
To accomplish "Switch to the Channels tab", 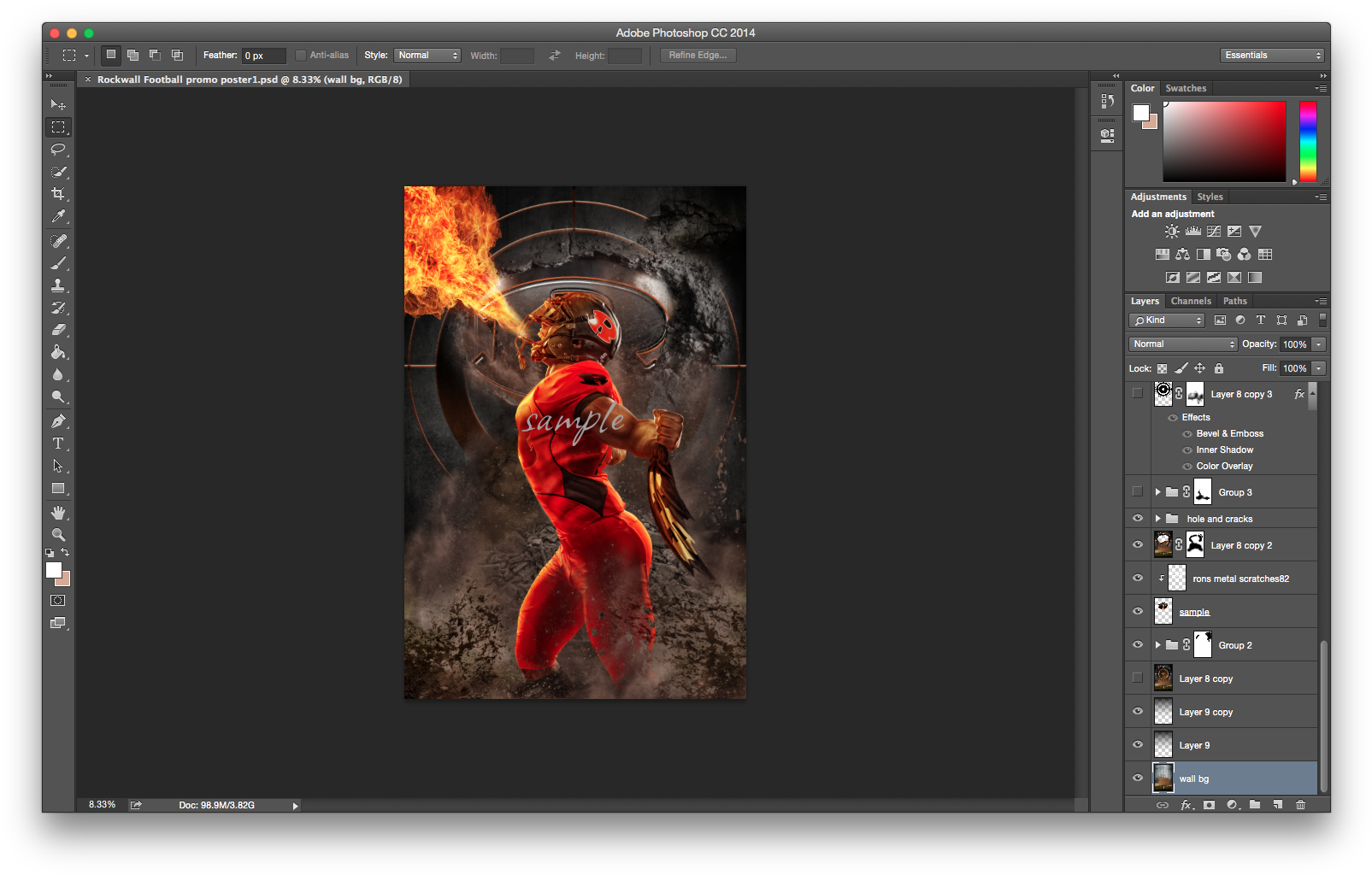I will pyautogui.click(x=1191, y=301).
